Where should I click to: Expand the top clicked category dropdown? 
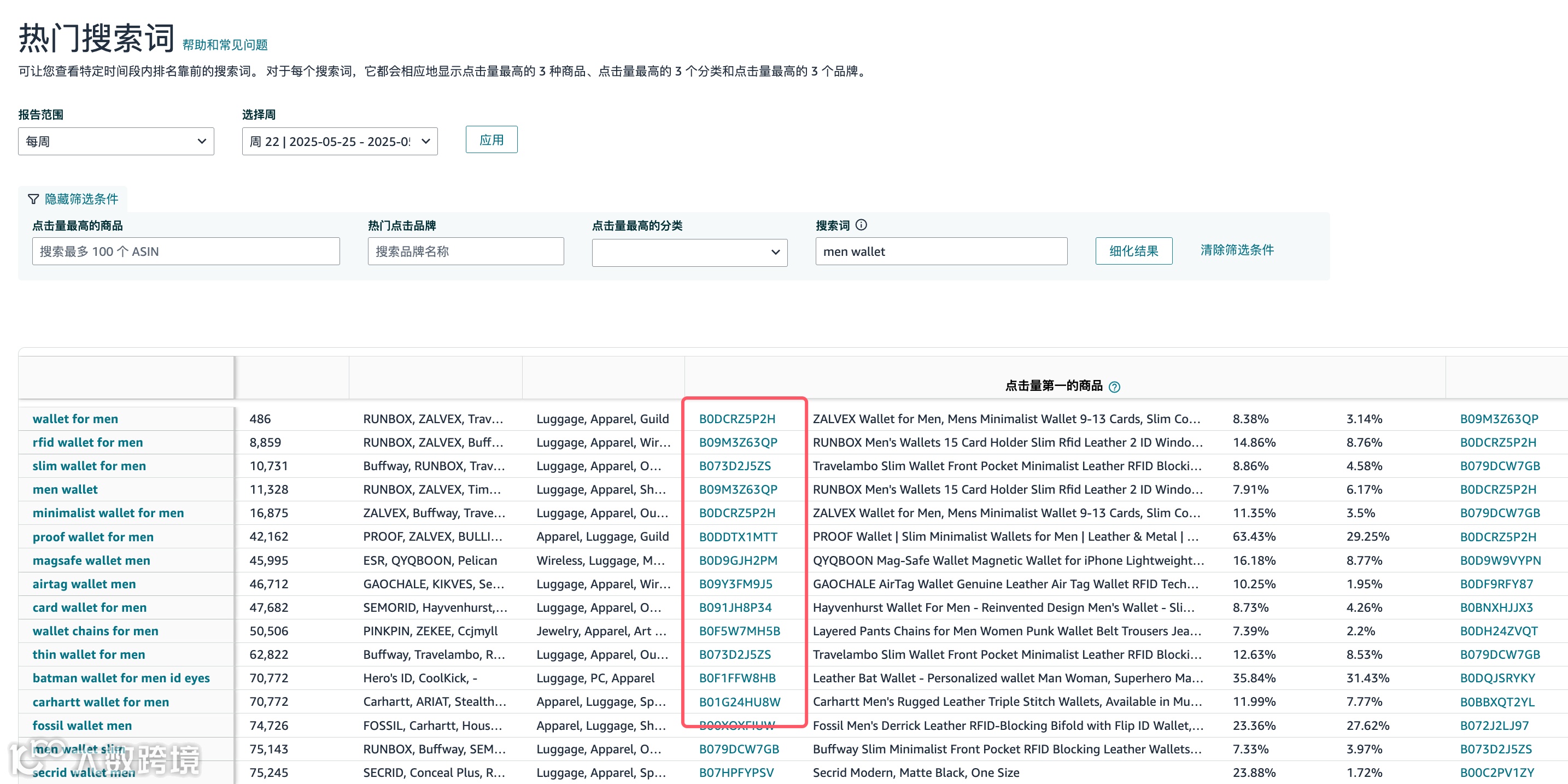689,252
